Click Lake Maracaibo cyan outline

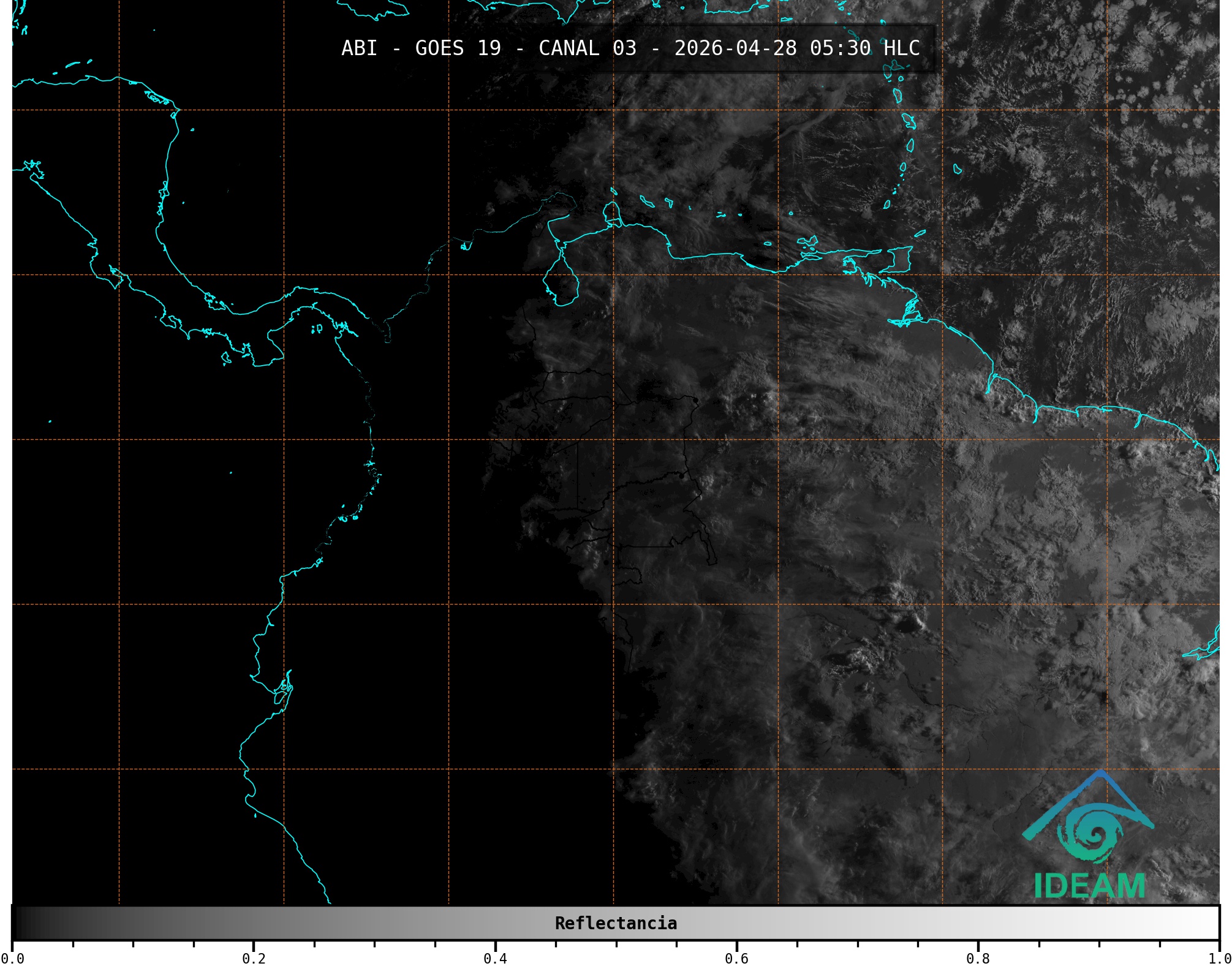tap(562, 282)
